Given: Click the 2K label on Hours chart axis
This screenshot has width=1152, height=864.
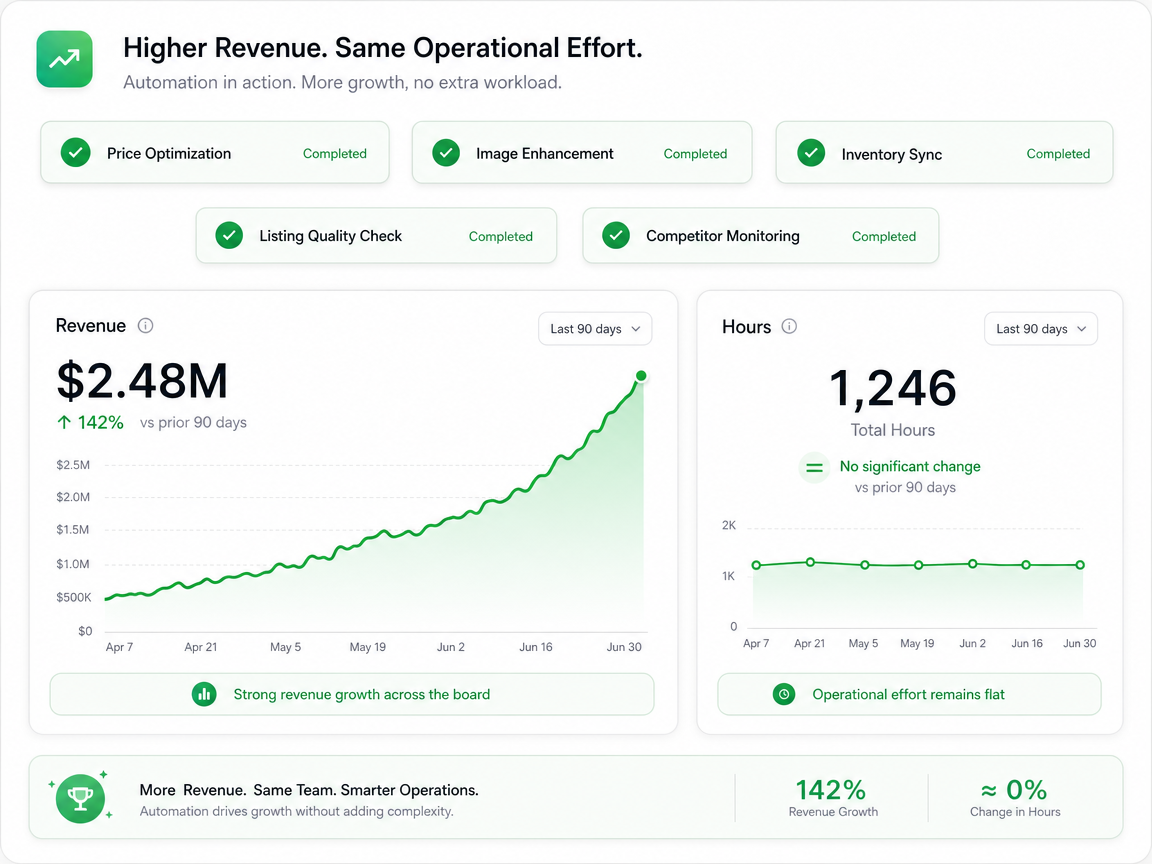Looking at the screenshot, I should (729, 525).
